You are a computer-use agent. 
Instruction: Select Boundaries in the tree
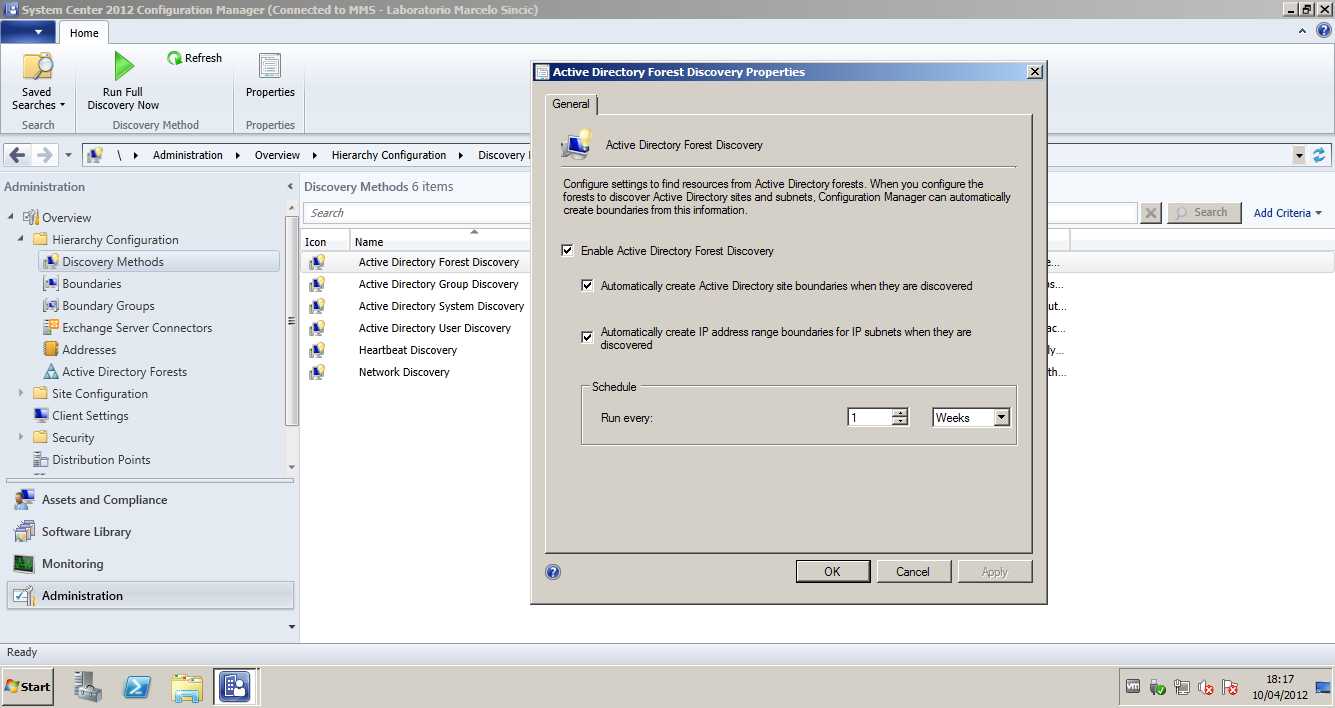[x=91, y=284]
